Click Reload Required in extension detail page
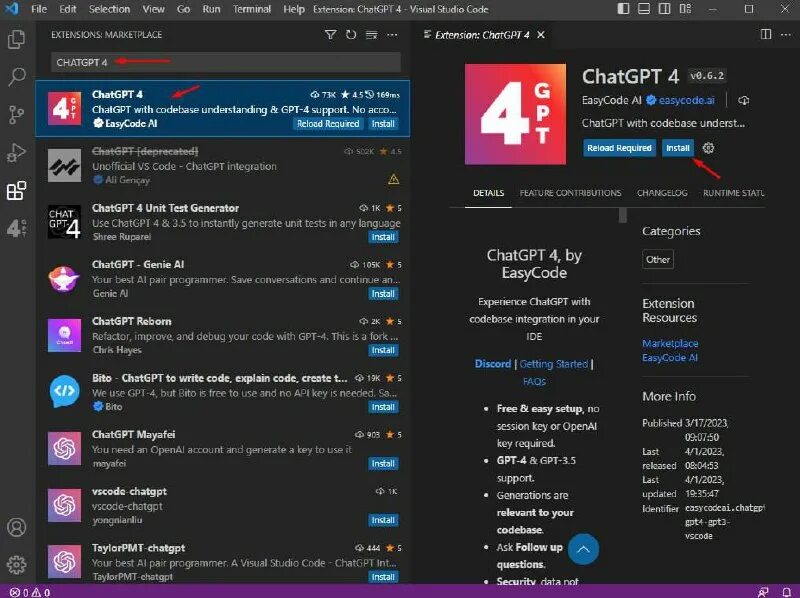 pyautogui.click(x=619, y=148)
